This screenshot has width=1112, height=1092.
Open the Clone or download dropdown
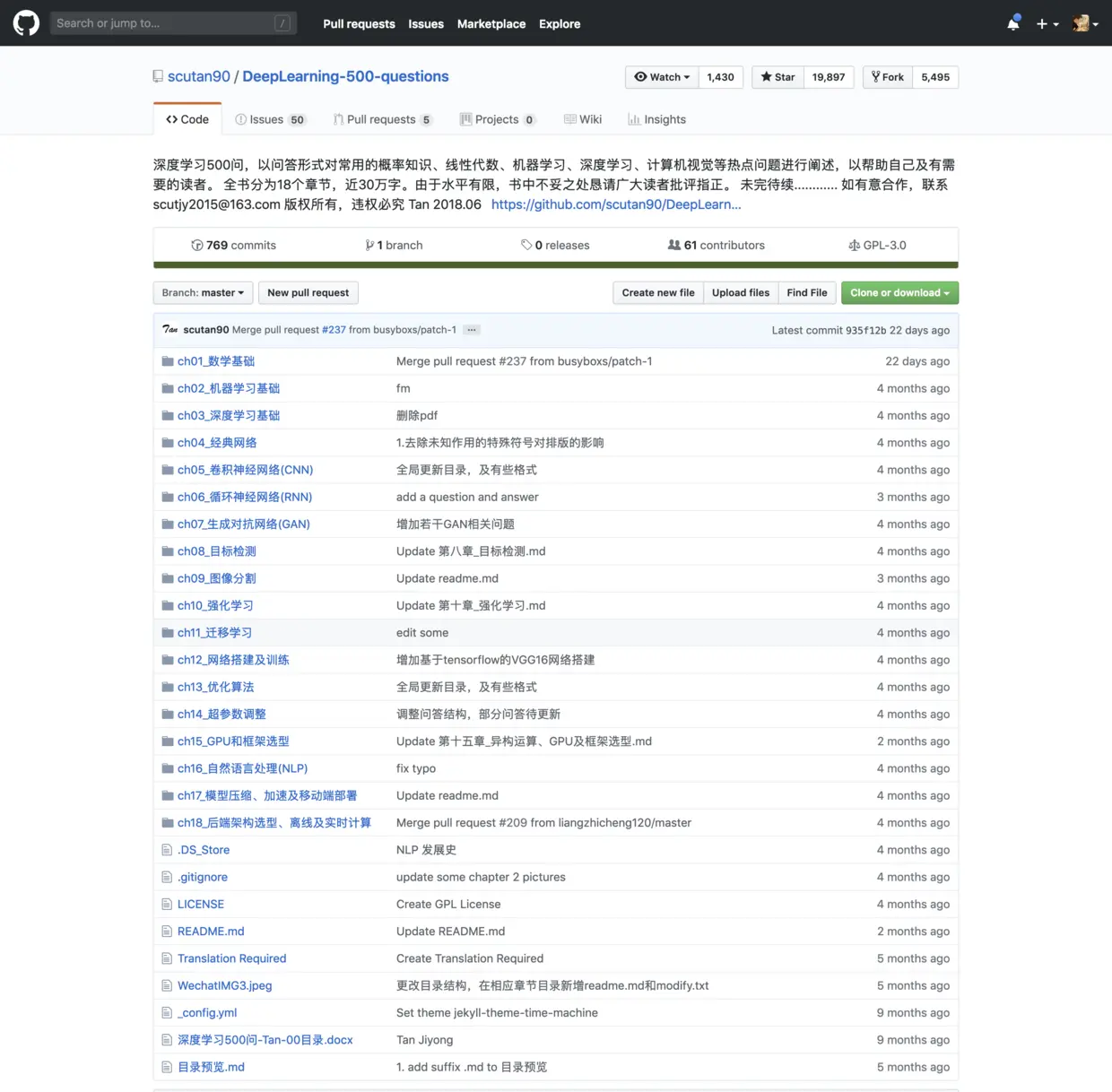pyautogui.click(x=899, y=293)
